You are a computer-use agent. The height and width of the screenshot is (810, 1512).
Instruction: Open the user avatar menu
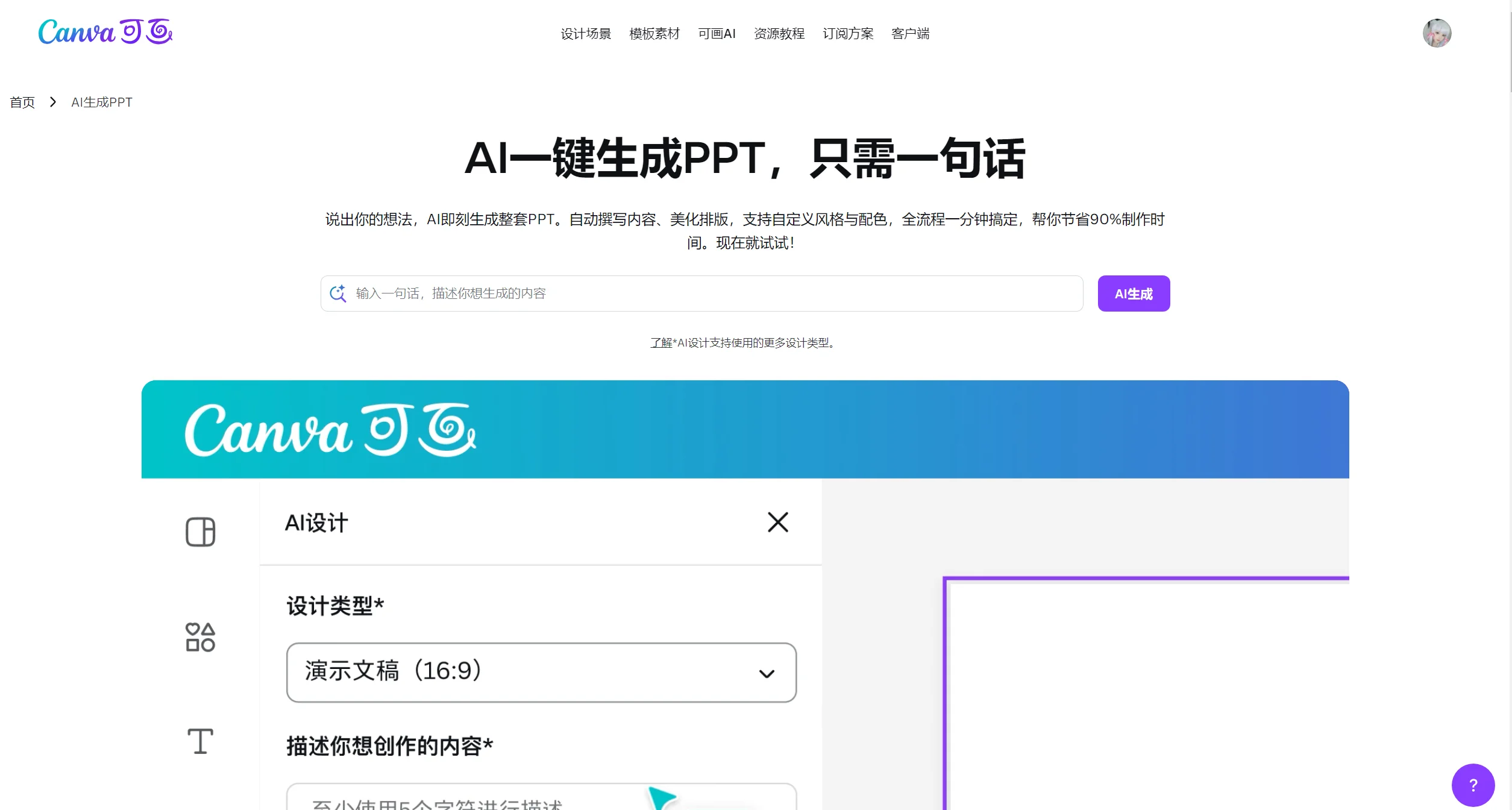(x=1438, y=33)
